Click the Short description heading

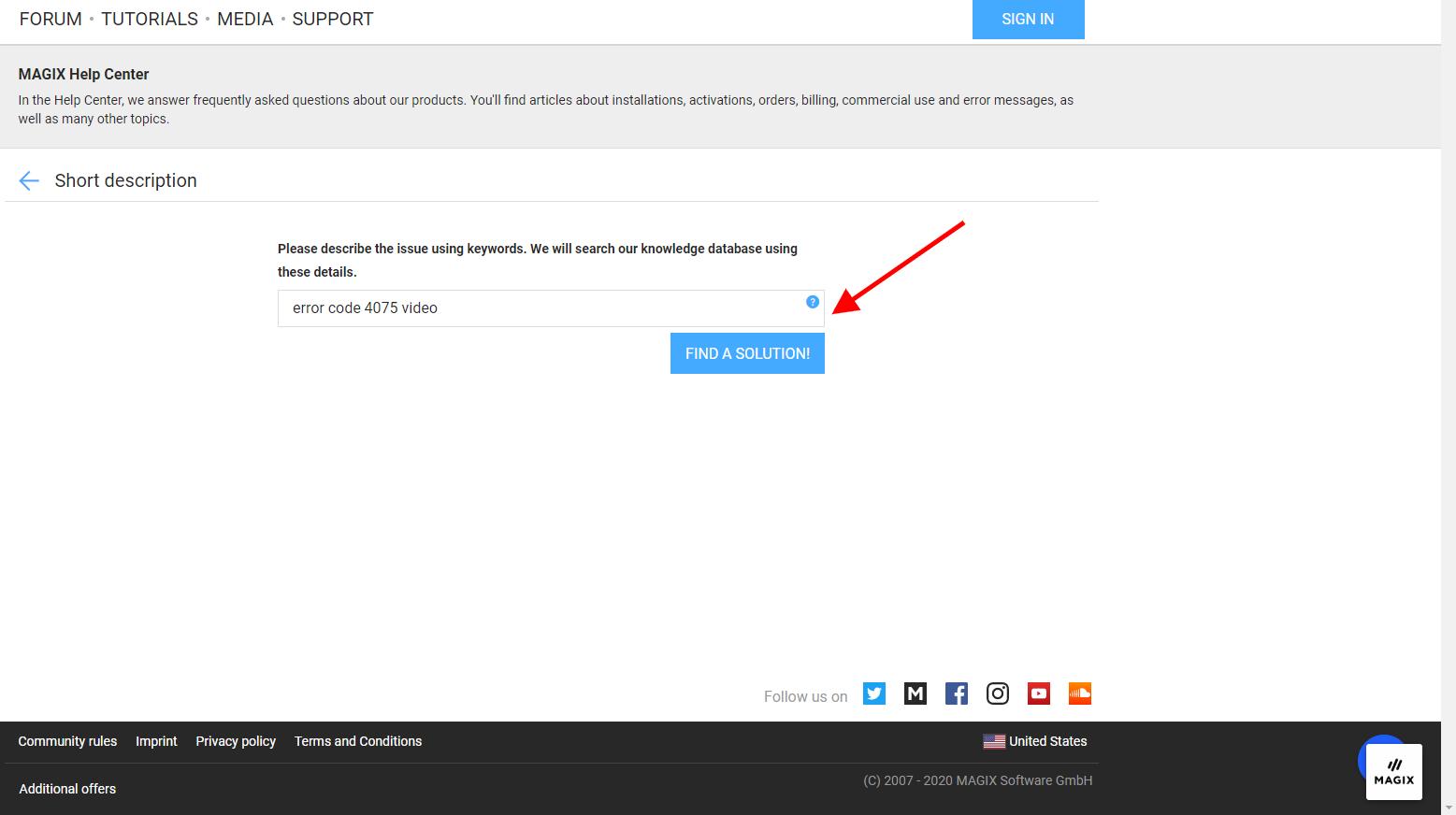[x=125, y=180]
